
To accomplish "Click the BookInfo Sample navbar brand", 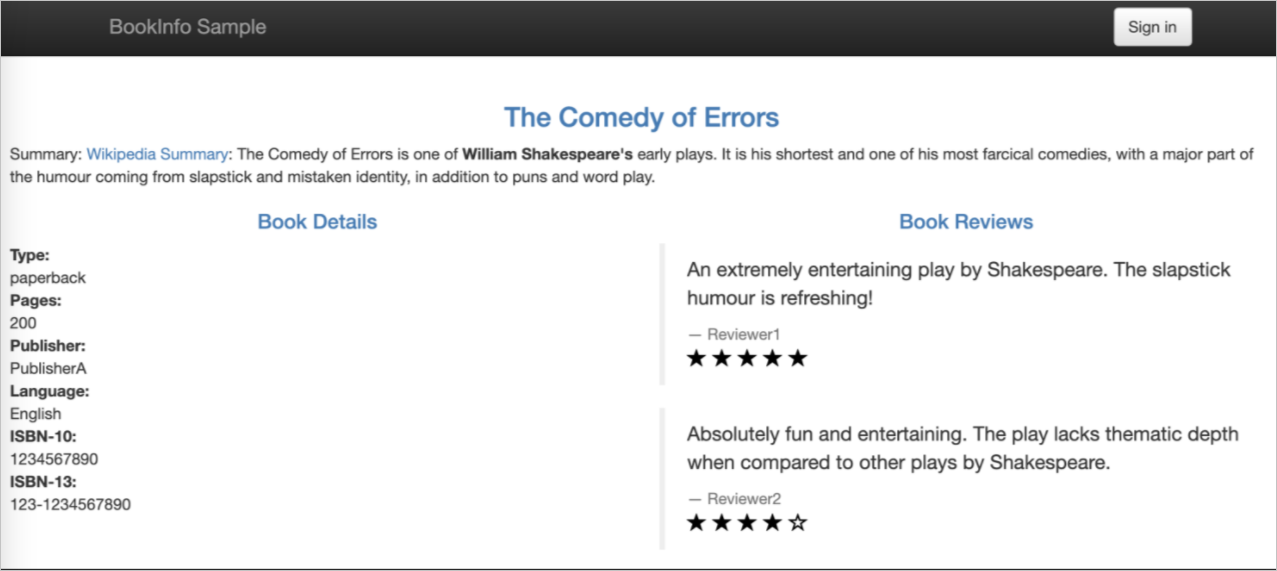I will [x=187, y=27].
